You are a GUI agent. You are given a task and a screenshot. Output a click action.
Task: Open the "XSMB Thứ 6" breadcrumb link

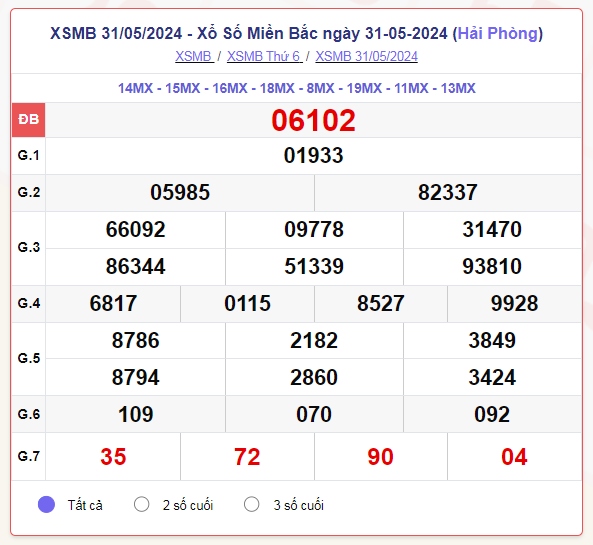pos(264,56)
